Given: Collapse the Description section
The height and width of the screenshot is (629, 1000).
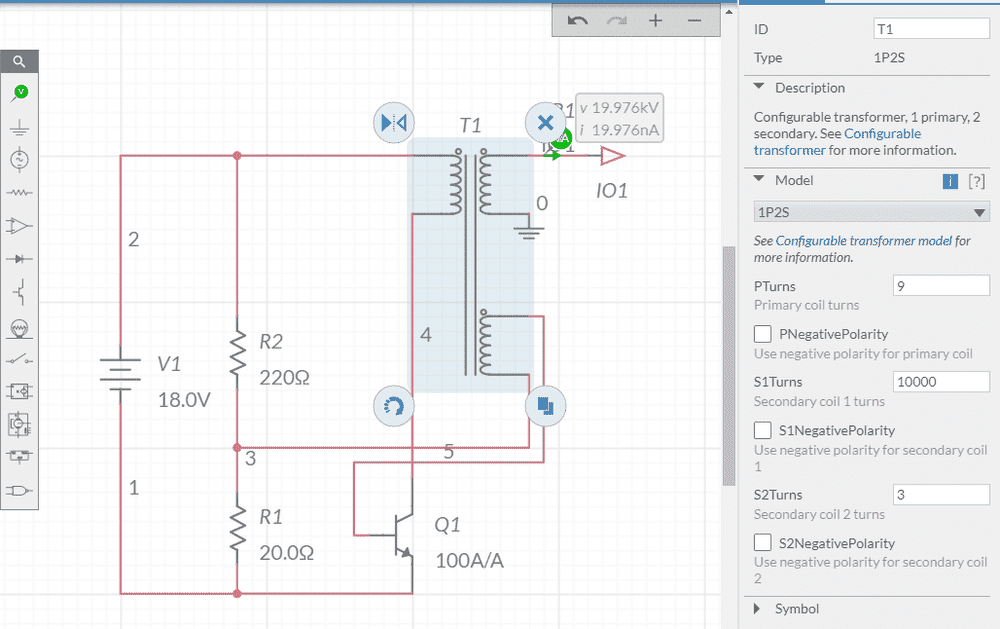Looking at the screenshot, I should [760, 88].
